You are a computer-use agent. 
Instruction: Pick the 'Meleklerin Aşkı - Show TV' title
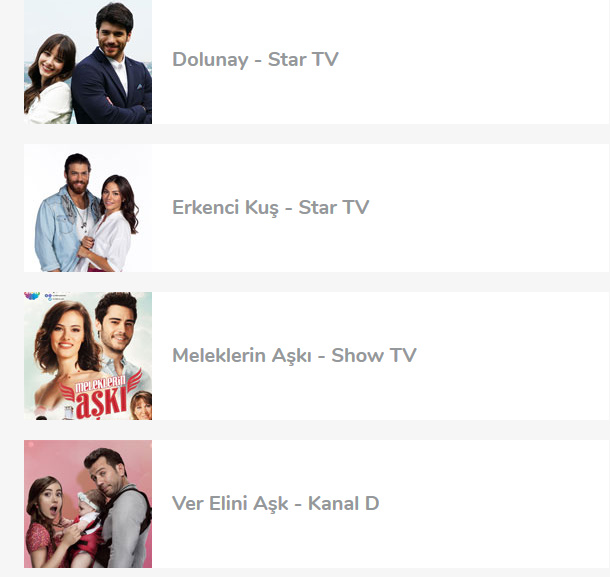click(294, 356)
